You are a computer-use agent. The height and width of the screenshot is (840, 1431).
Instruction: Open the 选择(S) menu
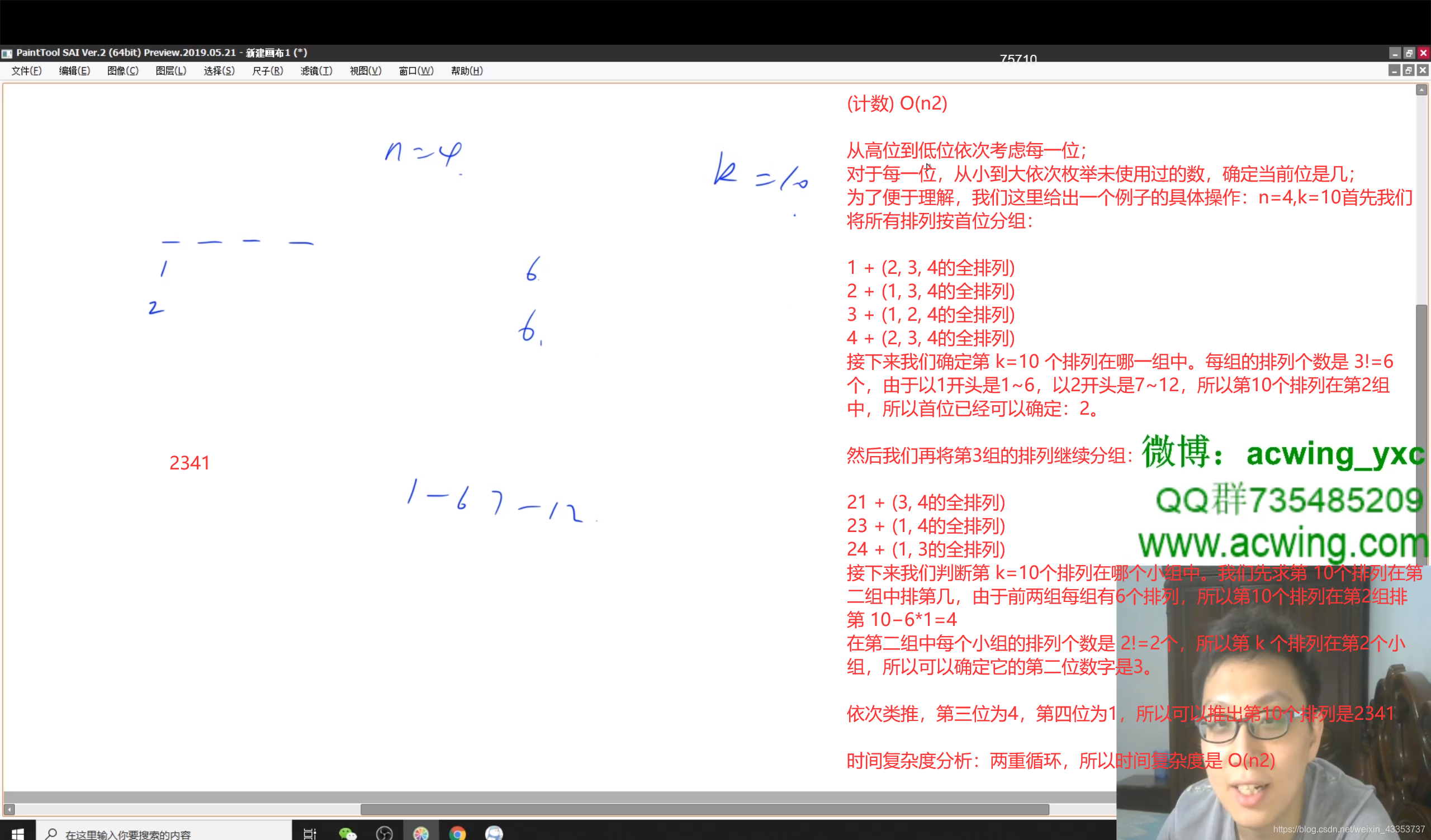pyautogui.click(x=219, y=71)
